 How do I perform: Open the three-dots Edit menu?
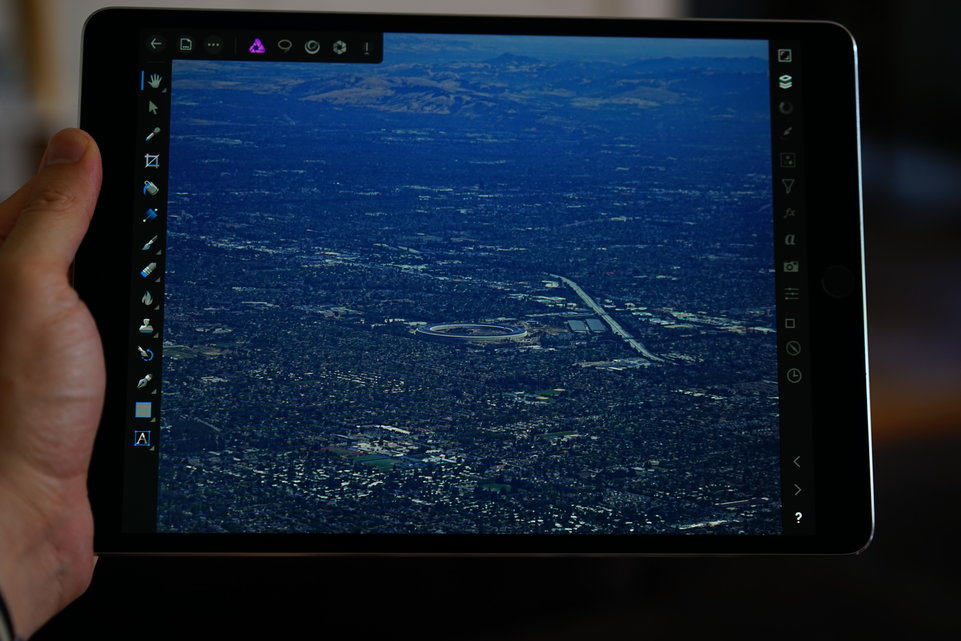(213, 45)
